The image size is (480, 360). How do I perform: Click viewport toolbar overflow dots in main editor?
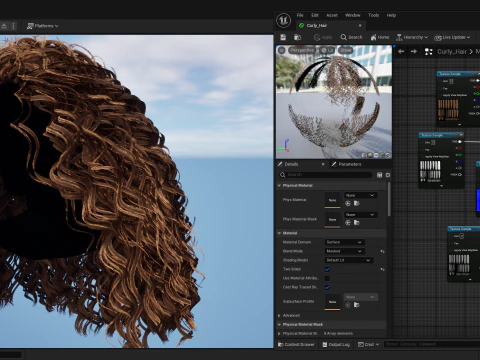click(13, 26)
